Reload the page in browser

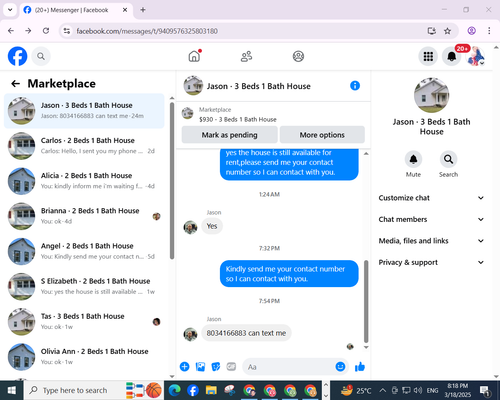pyautogui.click(x=46, y=31)
